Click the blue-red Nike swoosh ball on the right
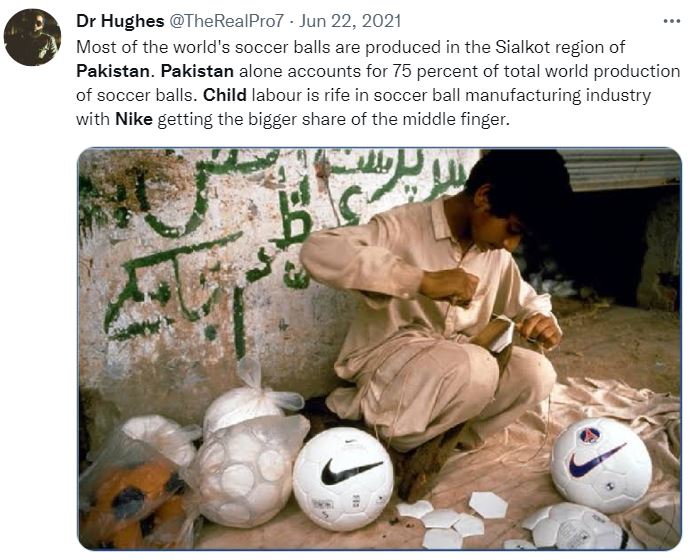Screen dimensions: 699x560 point(601,465)
